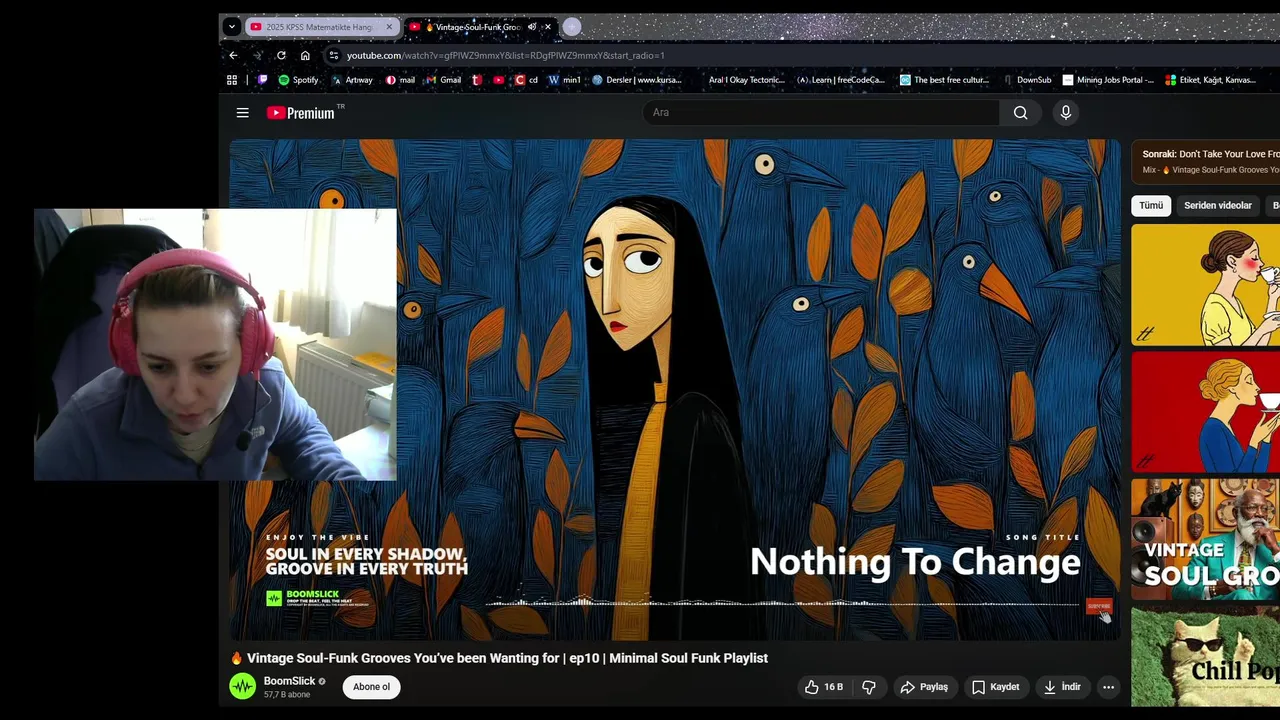Open more actions three-dot menu

click(x=1108, y=687)
